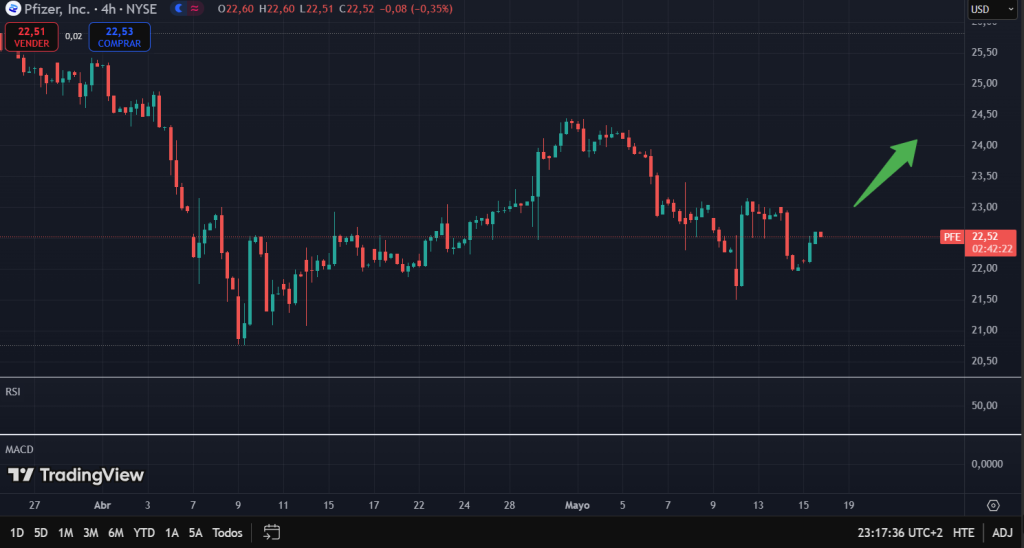This screenshot has width=1024, height=548.
Task: Click the Pfizer, Inc. symbol title
Action: pyautogui.click(x=57, y=9)
